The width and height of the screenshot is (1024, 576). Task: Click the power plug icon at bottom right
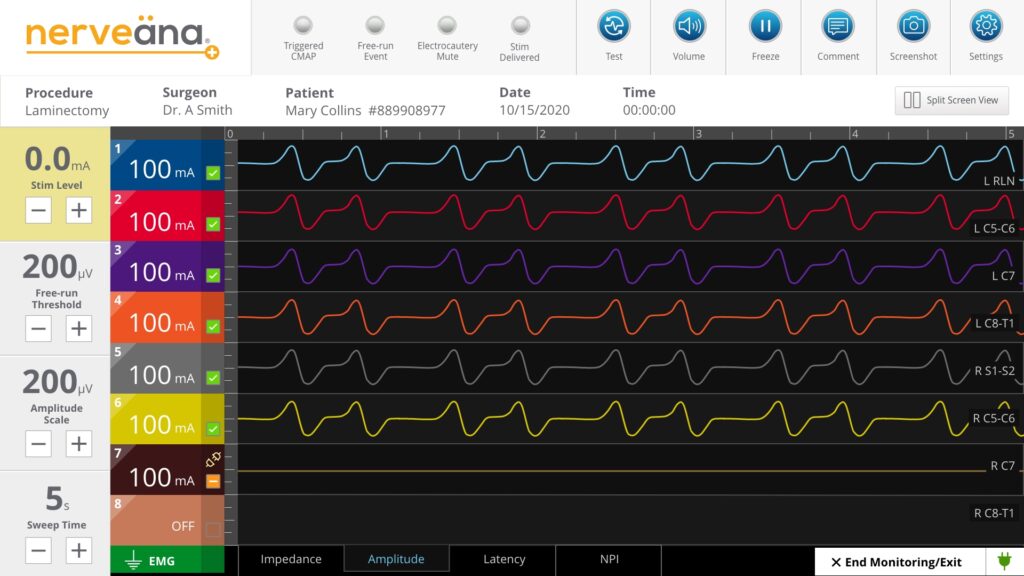coord(1003,561)
